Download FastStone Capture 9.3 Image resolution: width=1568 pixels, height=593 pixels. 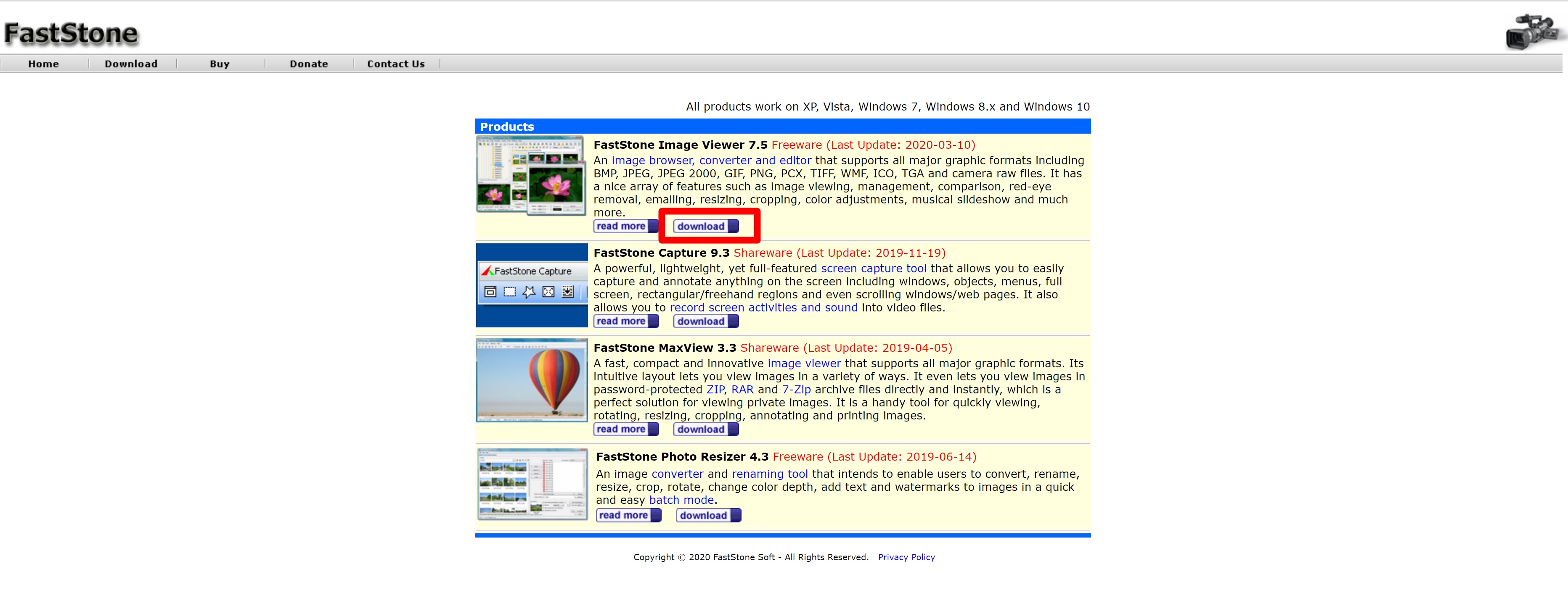[705, 321]
